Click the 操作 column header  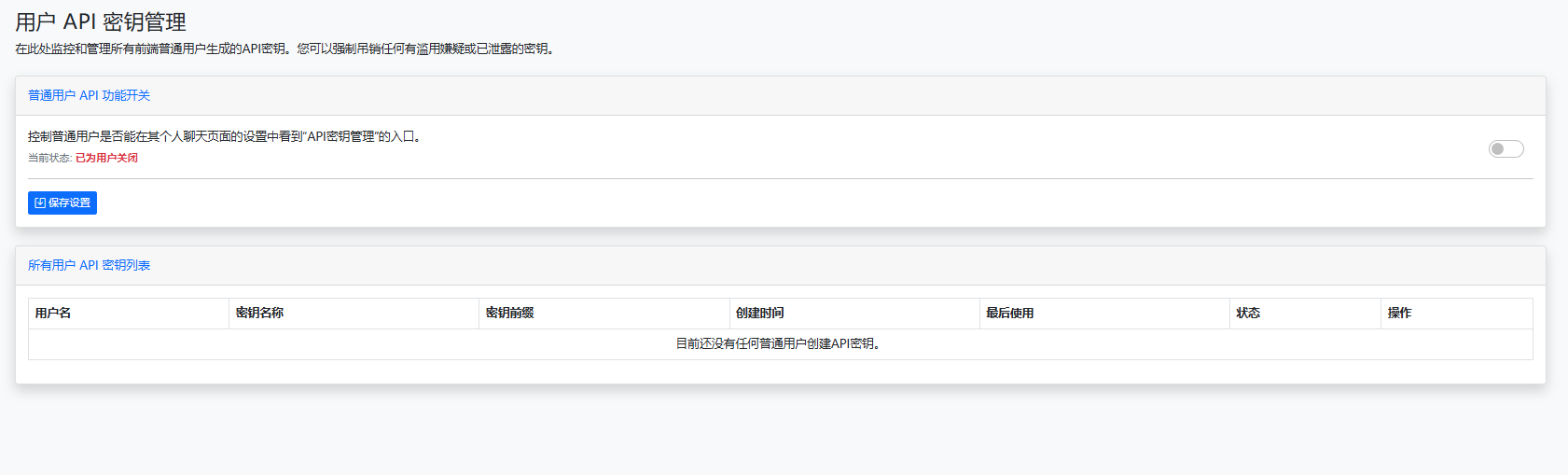tap(1457, 314)
